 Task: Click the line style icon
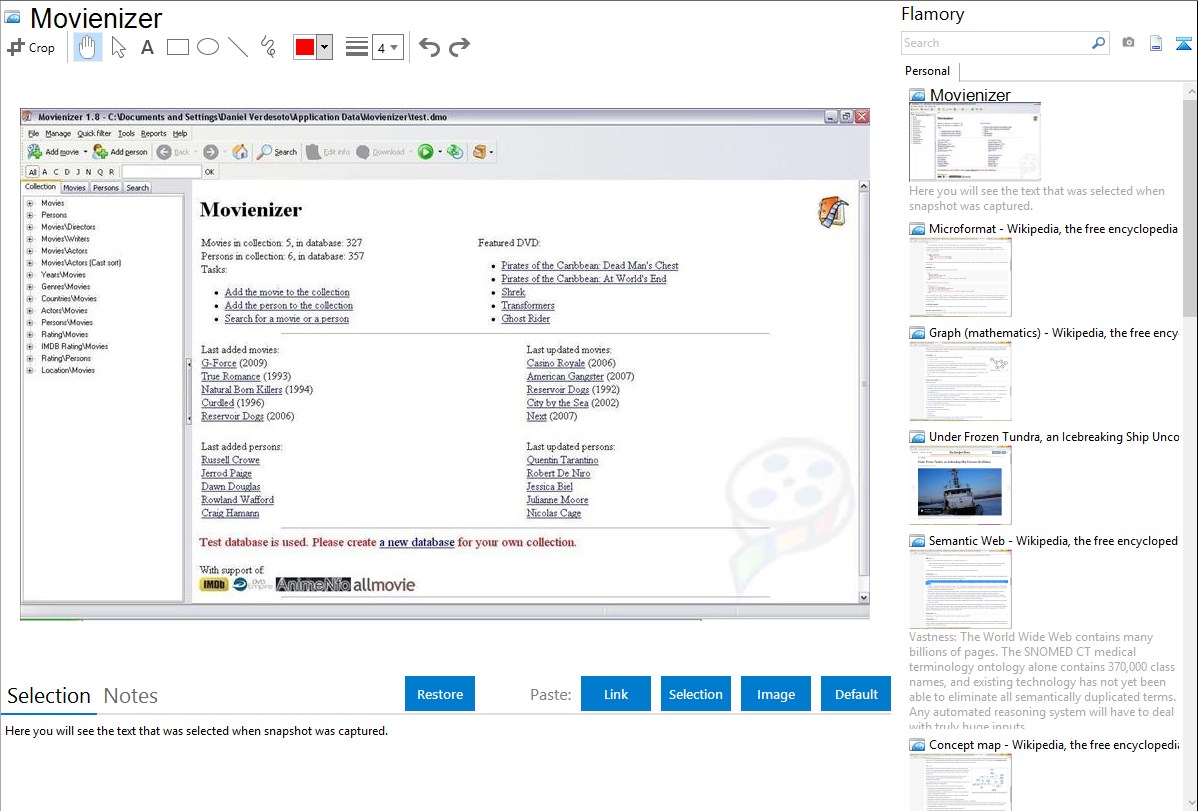(356, 47)
